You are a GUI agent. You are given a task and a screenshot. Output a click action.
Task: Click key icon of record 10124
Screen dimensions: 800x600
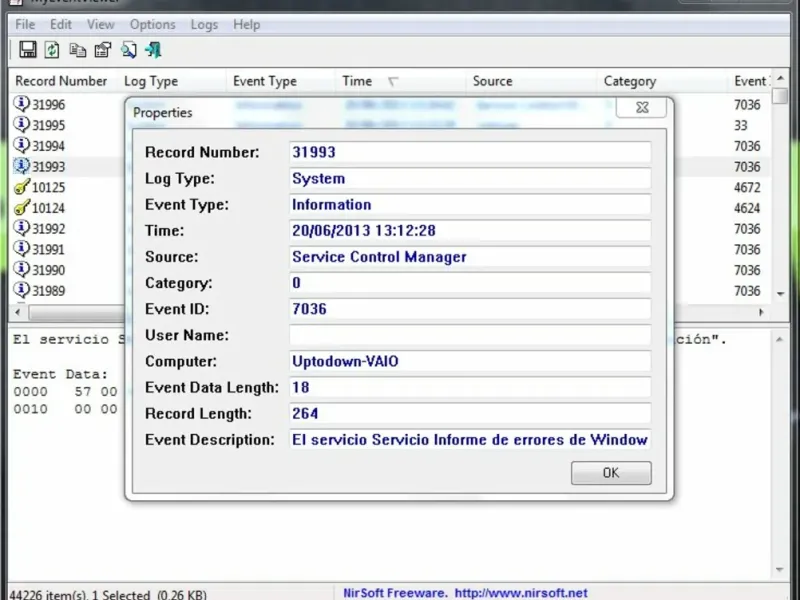21,208
